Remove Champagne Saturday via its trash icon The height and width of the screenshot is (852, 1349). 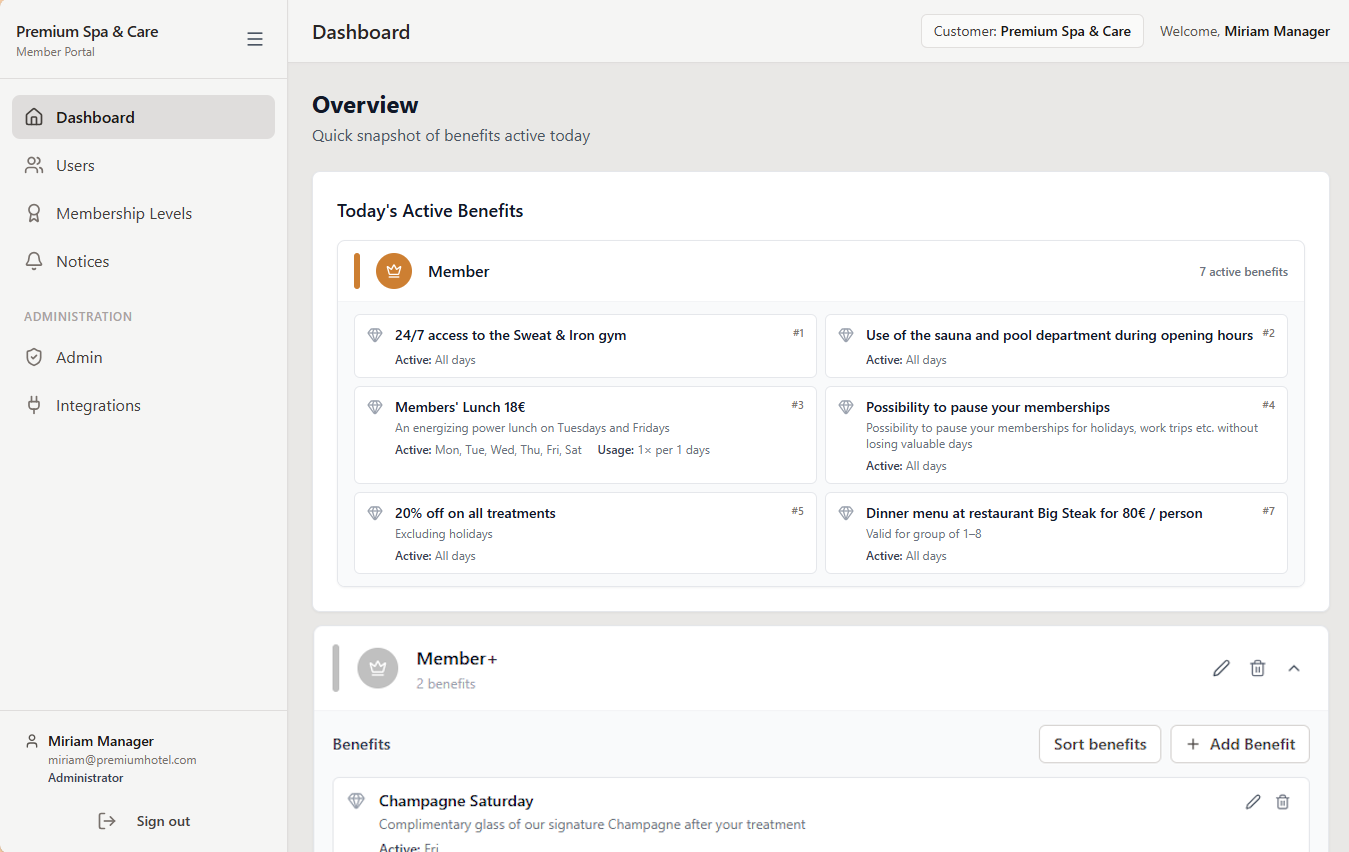point(1283,801)
